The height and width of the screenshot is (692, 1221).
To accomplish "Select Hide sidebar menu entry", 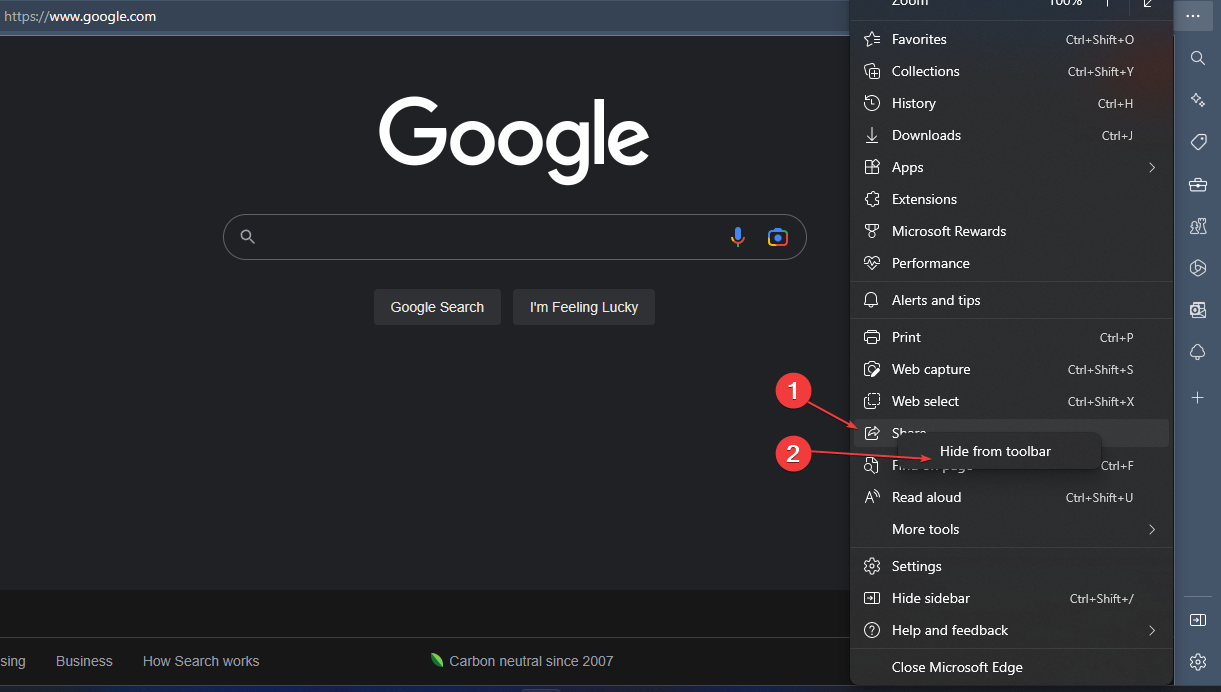I will (1010, 598).
